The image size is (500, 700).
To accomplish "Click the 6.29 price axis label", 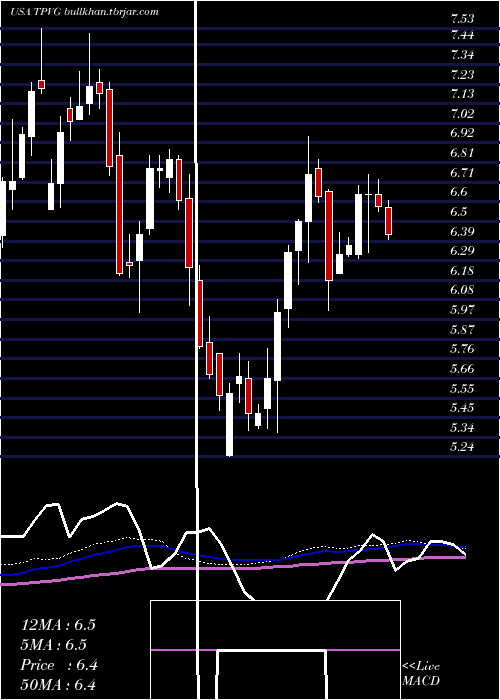I will tap(462, 251).
